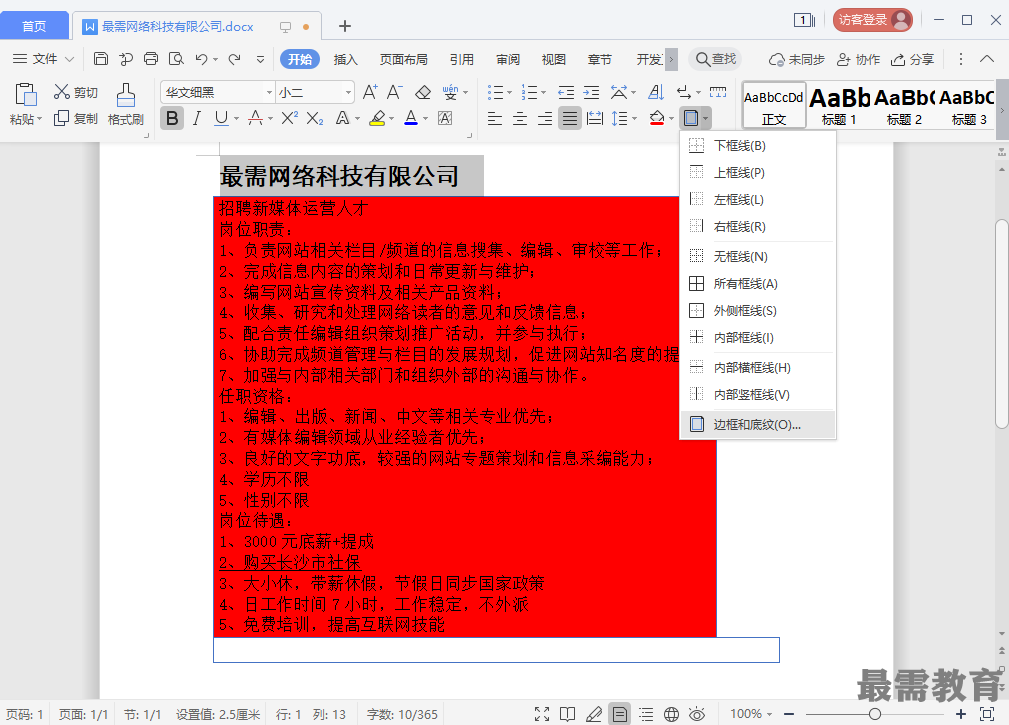The width and height of the screenshot is (1009, 725).
Task: Open new tab with plus button
Action: (x=345, y=26)
